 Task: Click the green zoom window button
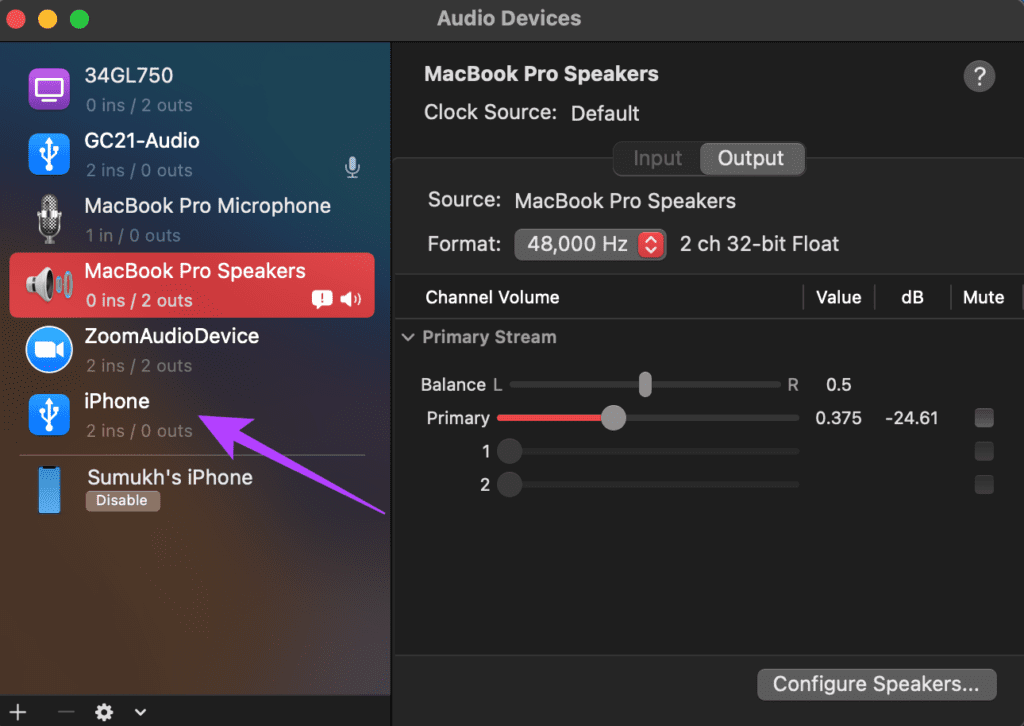(80, 19)
